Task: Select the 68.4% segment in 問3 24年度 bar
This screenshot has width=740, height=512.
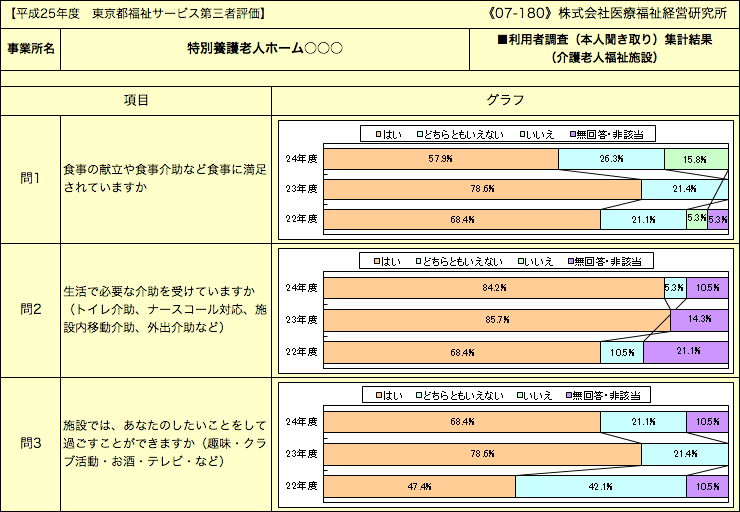Action: click(x=462, y=422)
